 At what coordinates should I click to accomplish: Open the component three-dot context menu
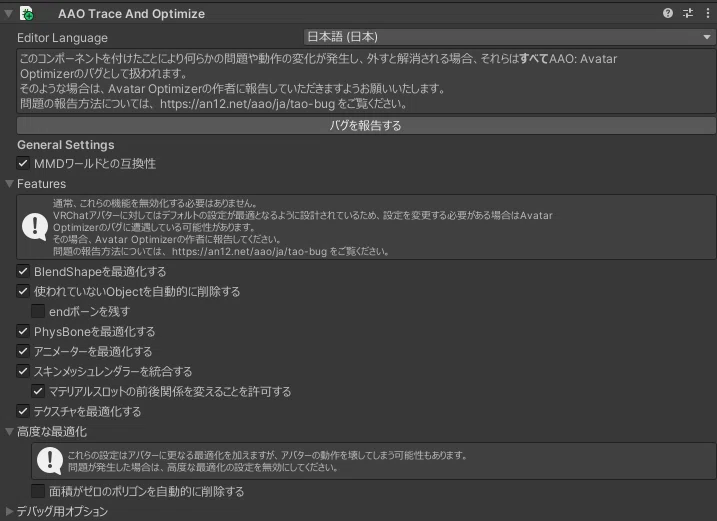(x=708, y=13)
